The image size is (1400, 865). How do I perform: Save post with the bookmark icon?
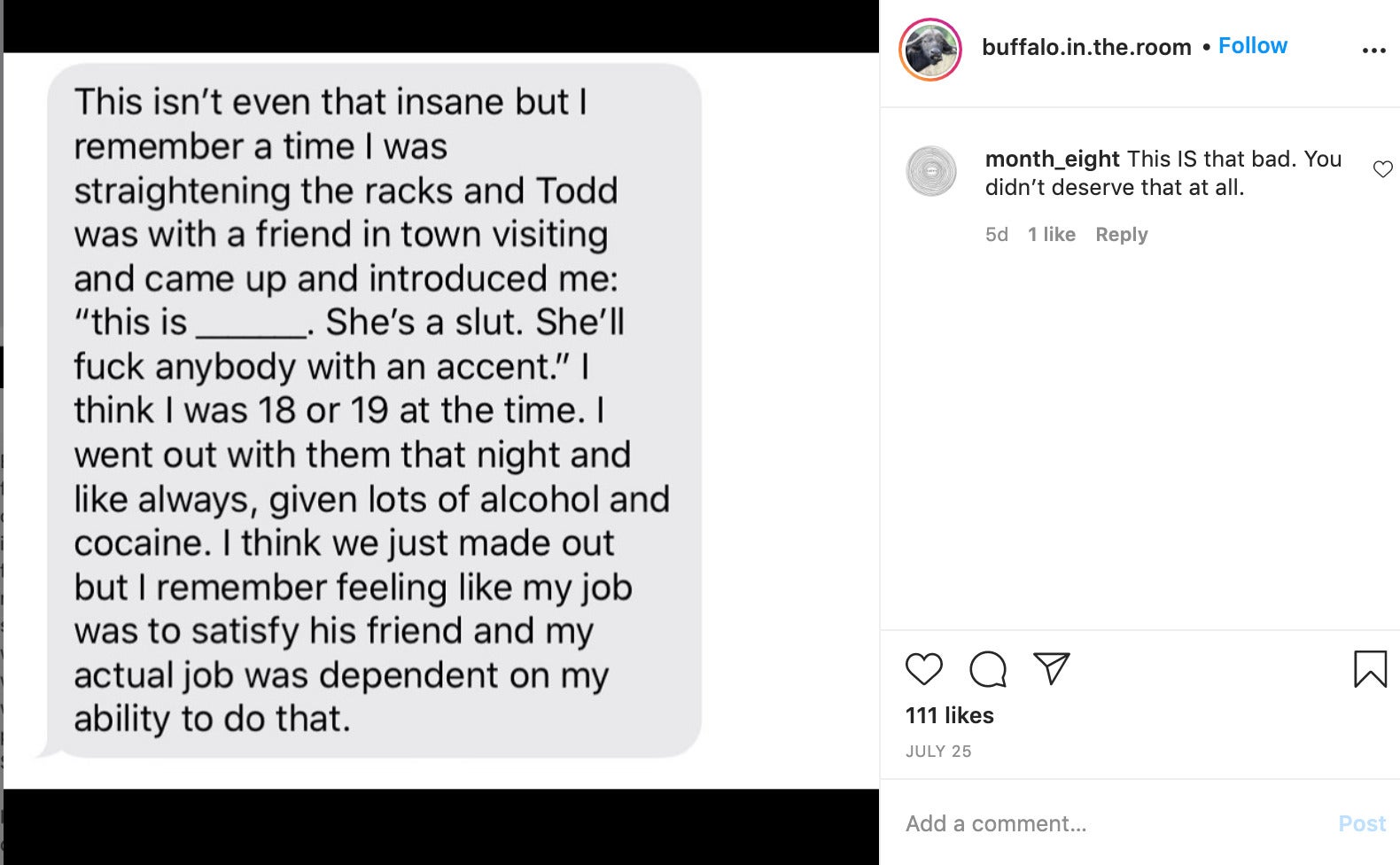pyautogui.click(x=1370, y=669)
